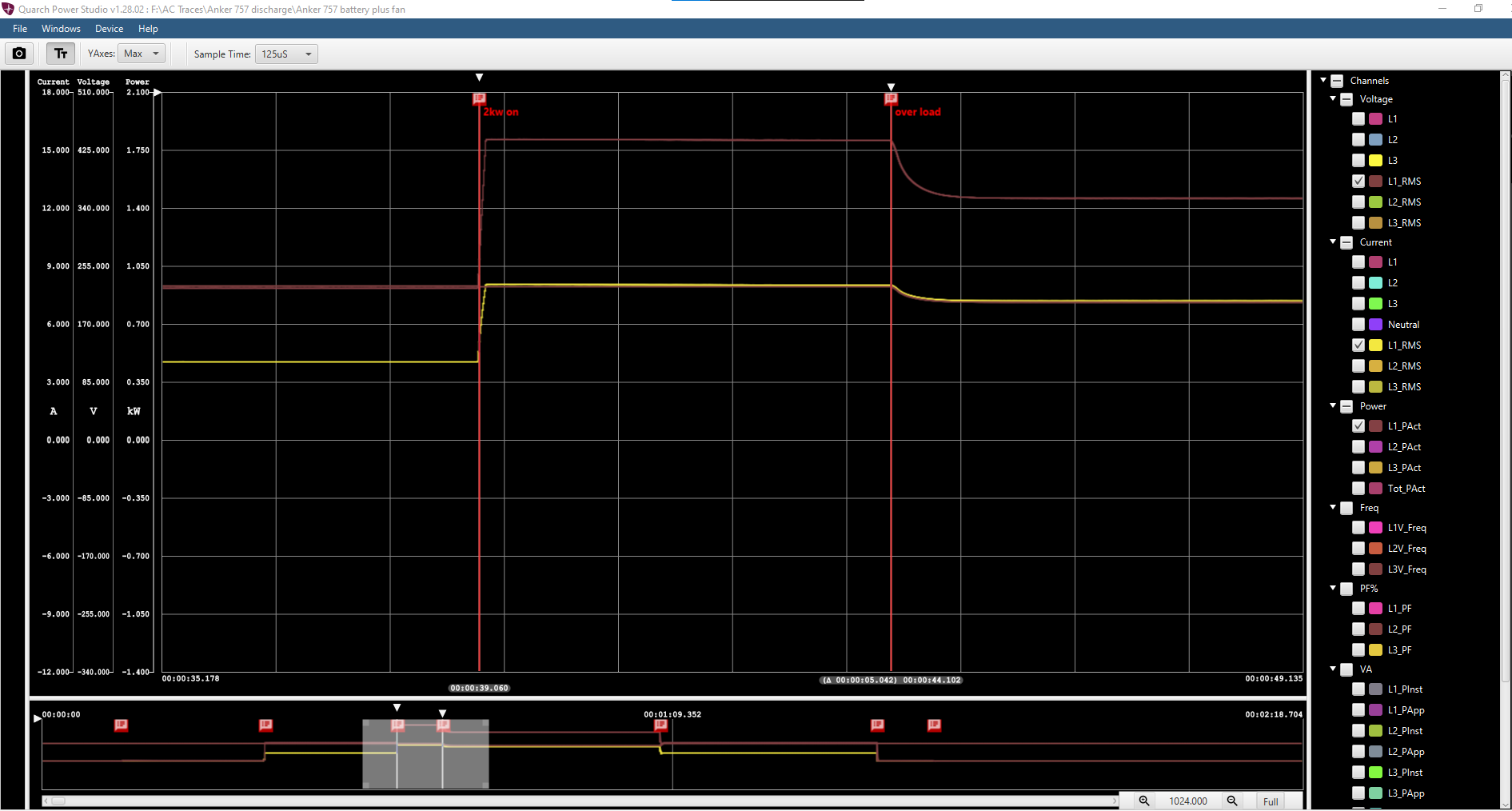Collapse the Current channel group
This screenshot has width=1512, height=811.
[x=1333, y=242]
